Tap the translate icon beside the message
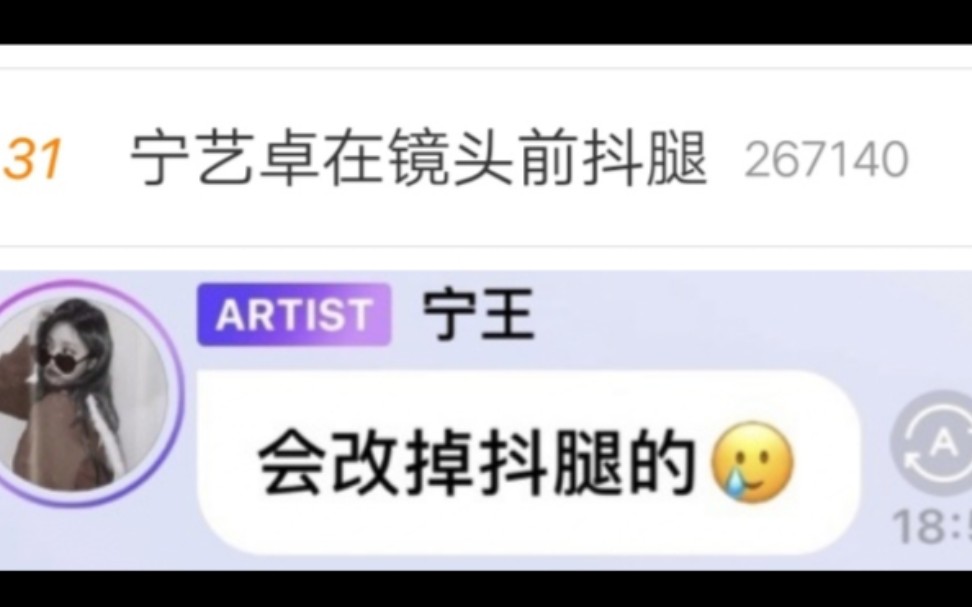972x607 pixels. tap(936, 442)
